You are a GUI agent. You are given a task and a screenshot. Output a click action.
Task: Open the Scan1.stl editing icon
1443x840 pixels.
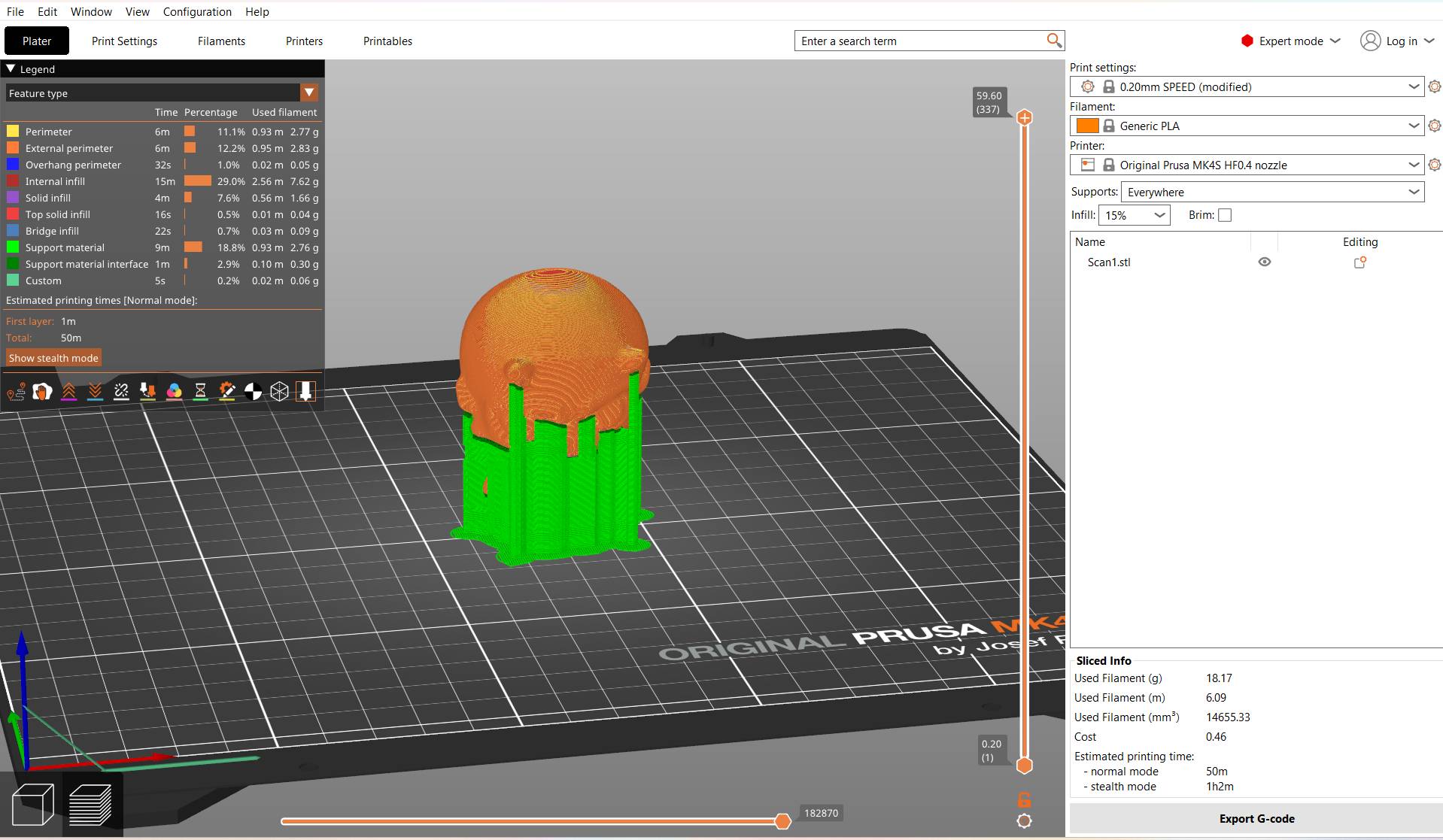1359,262
